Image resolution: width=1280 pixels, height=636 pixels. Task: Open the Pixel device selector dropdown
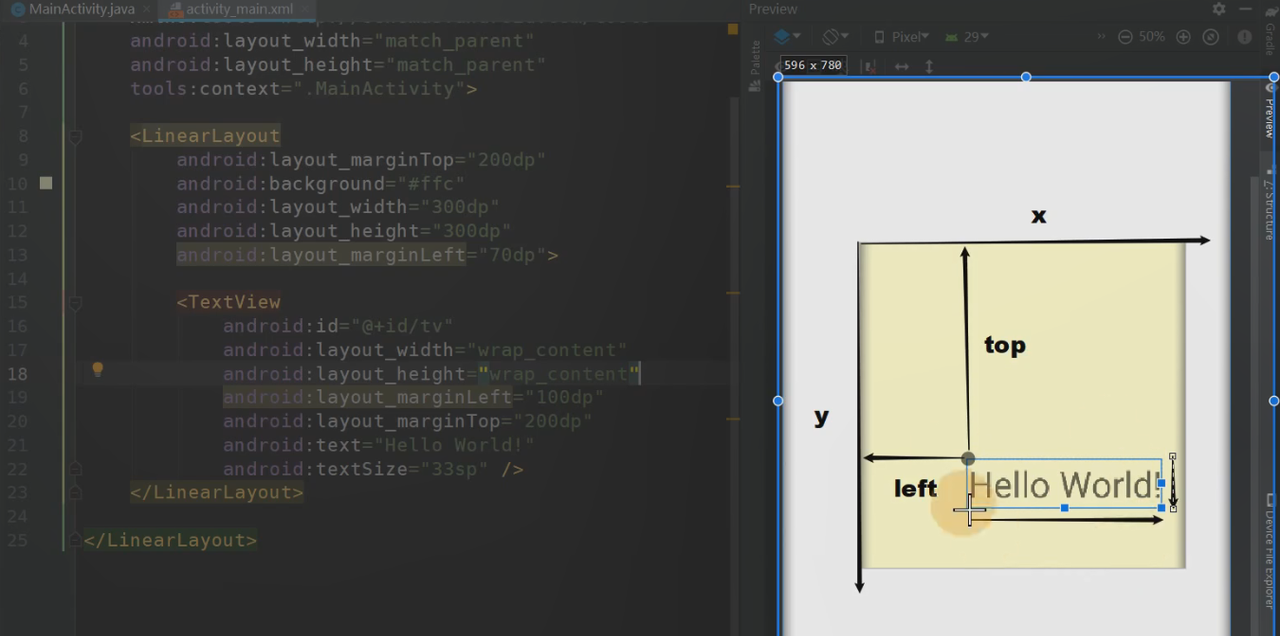pos(901,36)
